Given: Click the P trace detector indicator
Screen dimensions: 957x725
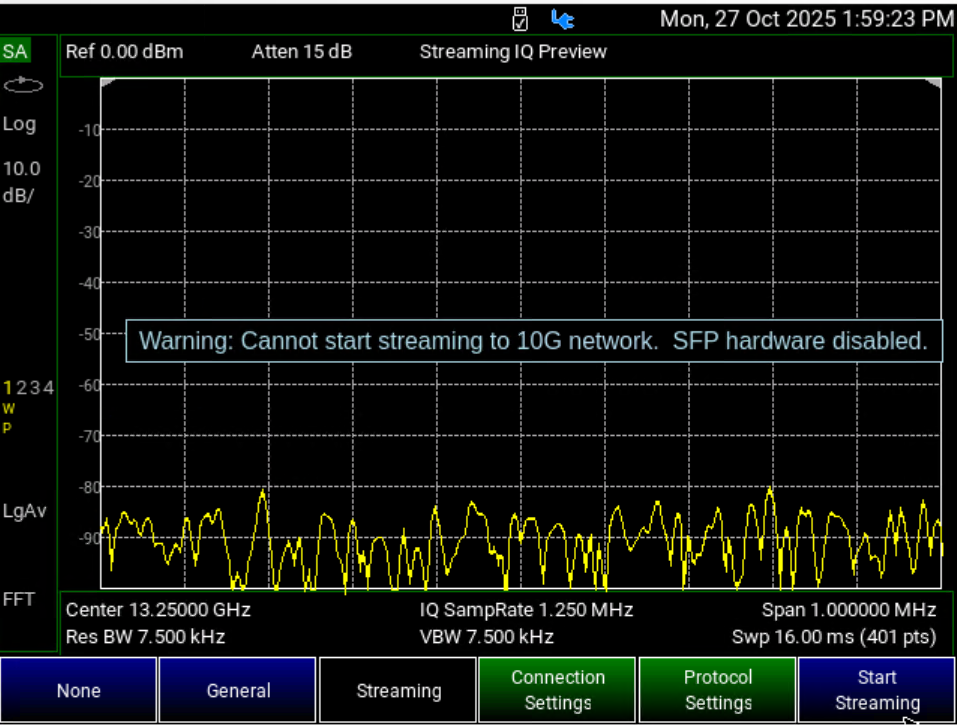Looking at the screenshot, I should 7,428.
